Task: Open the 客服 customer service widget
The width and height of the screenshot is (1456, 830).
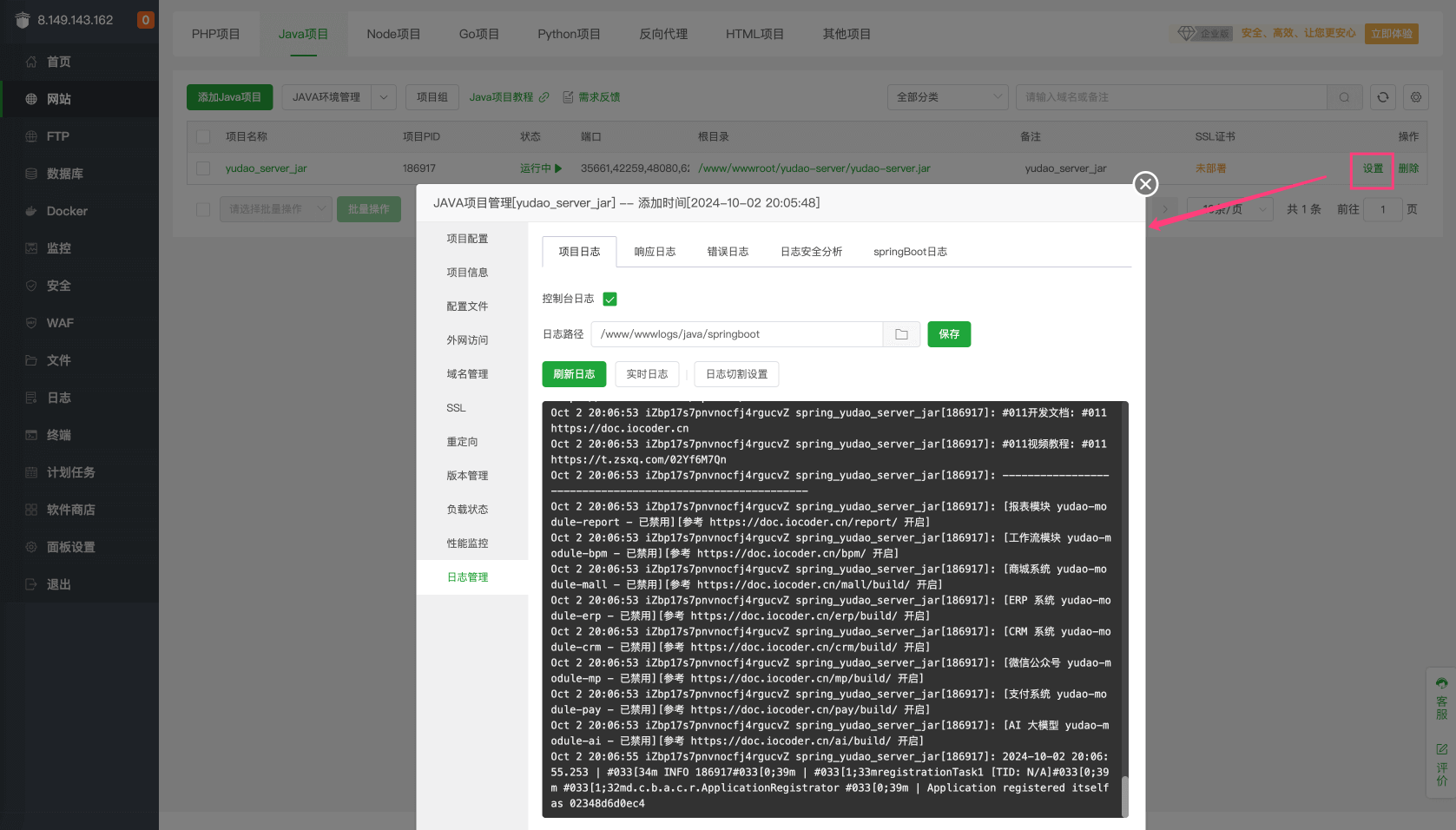Action: [1441, 699]
